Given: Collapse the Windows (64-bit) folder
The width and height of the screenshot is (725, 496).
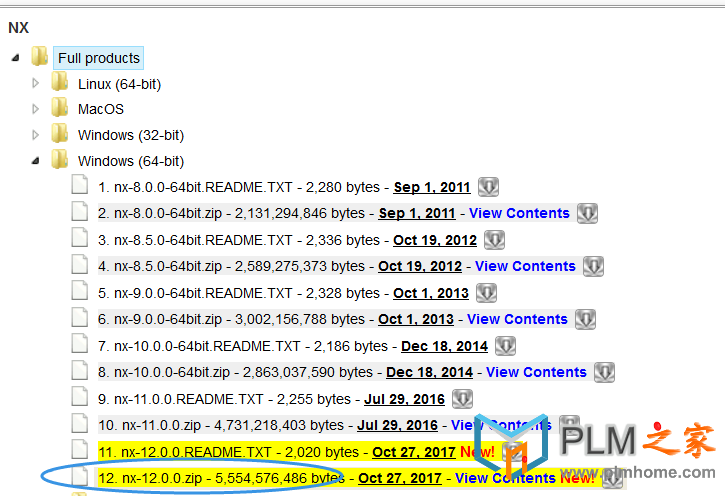Looking at the screenshot, I should pos(36,161).
